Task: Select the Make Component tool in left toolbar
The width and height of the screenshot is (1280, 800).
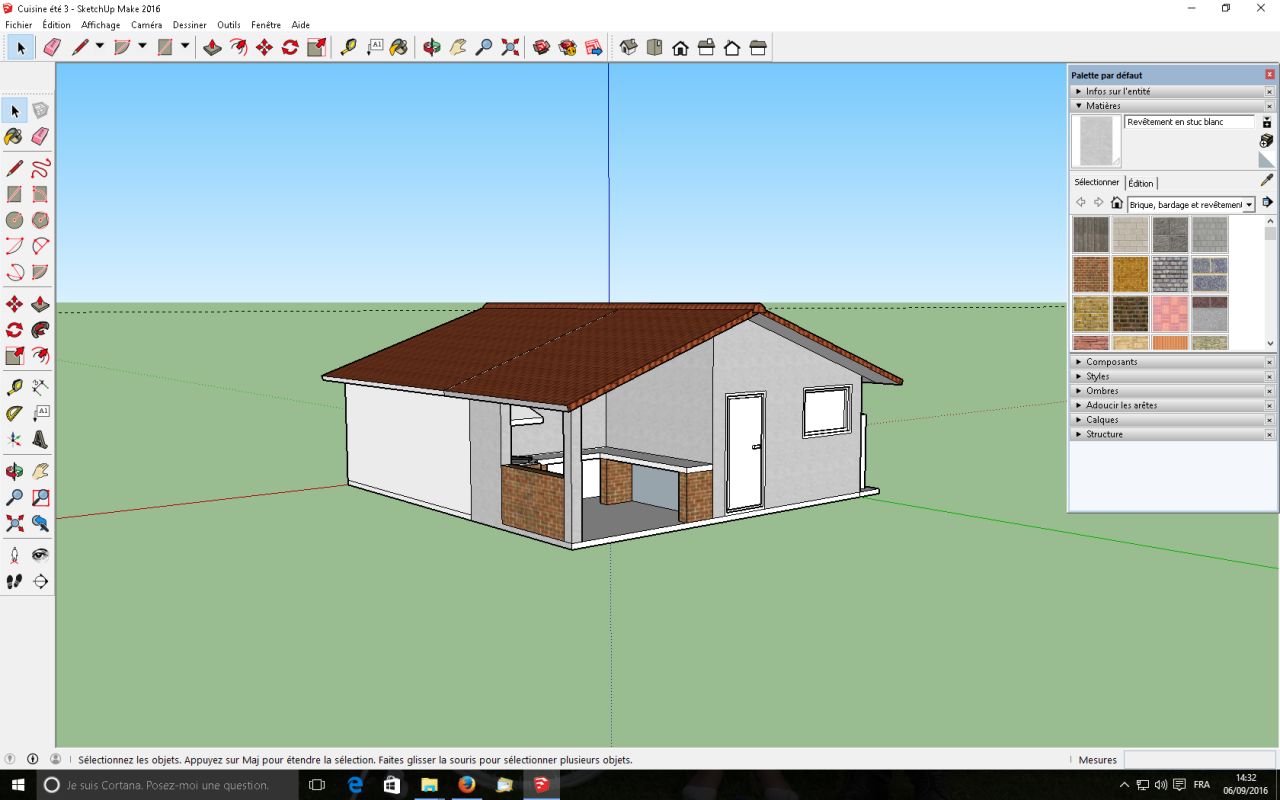Action: [40, 110]
